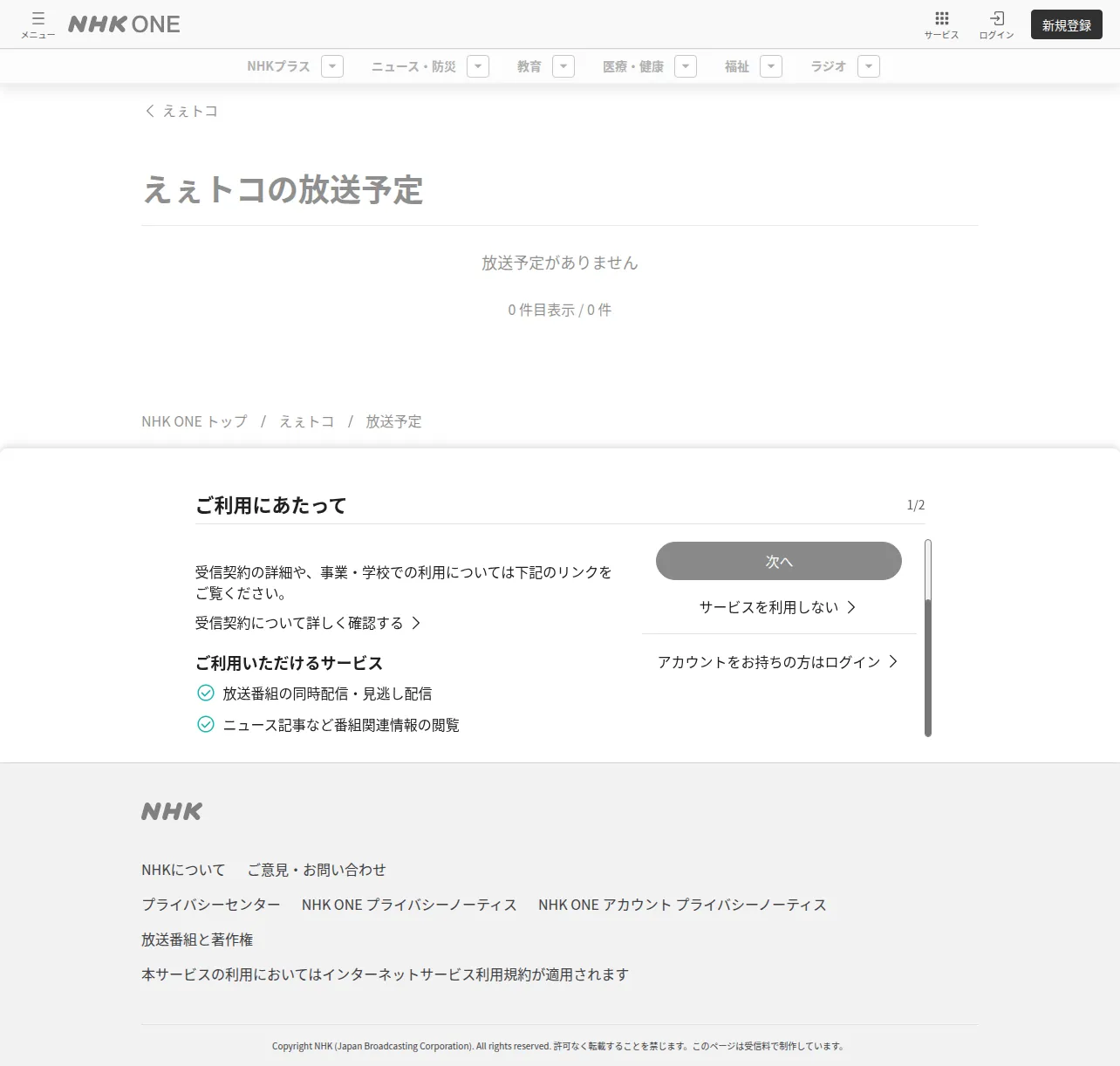This screenshot has width=1120, height=1066.
Task: Click アカウントをお持ちの方はログイン link
Action: (778, 662)
